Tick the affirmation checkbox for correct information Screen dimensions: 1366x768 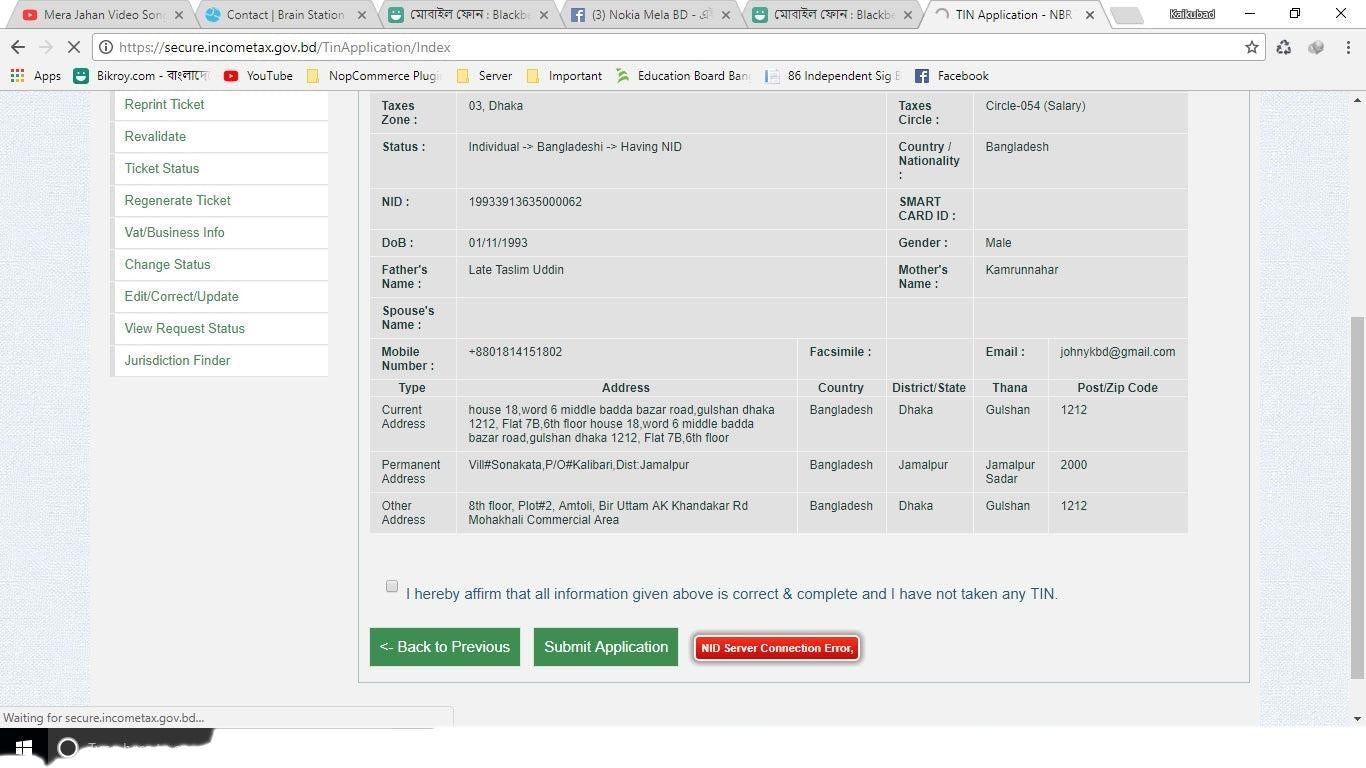pos(392,586)
